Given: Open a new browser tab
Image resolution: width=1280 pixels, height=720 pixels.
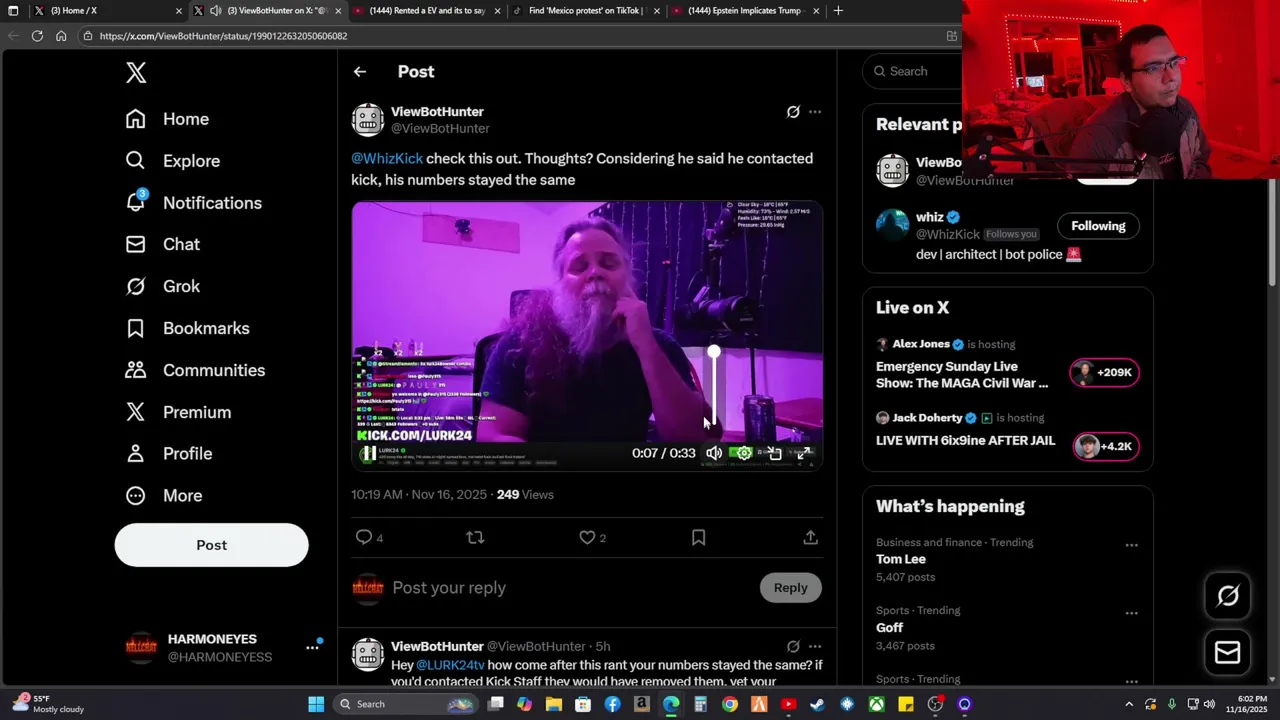Looking at the screenshot, I should coord(838,11).
